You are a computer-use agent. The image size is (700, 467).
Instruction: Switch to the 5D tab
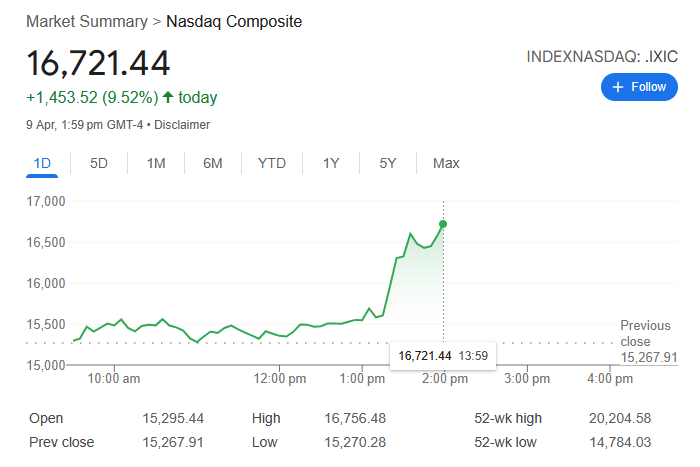point(99,163)
